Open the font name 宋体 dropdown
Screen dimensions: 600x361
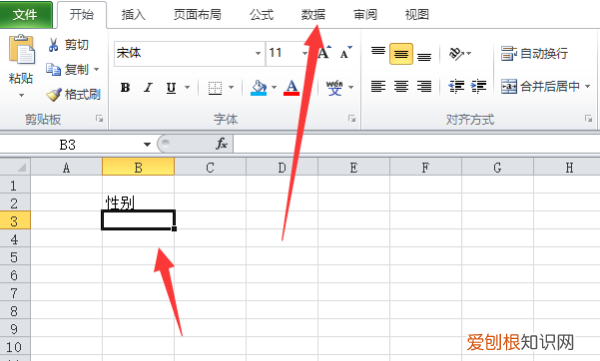pos(258,53)
